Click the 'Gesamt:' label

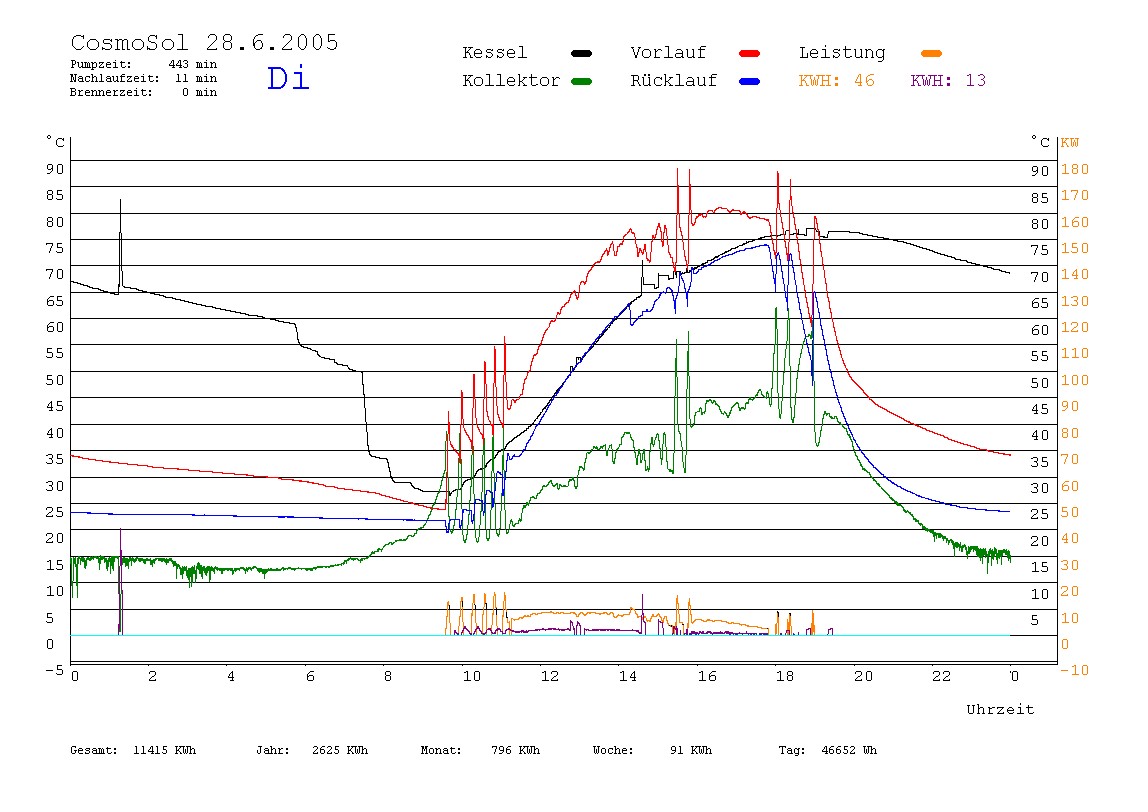(94, 750)
